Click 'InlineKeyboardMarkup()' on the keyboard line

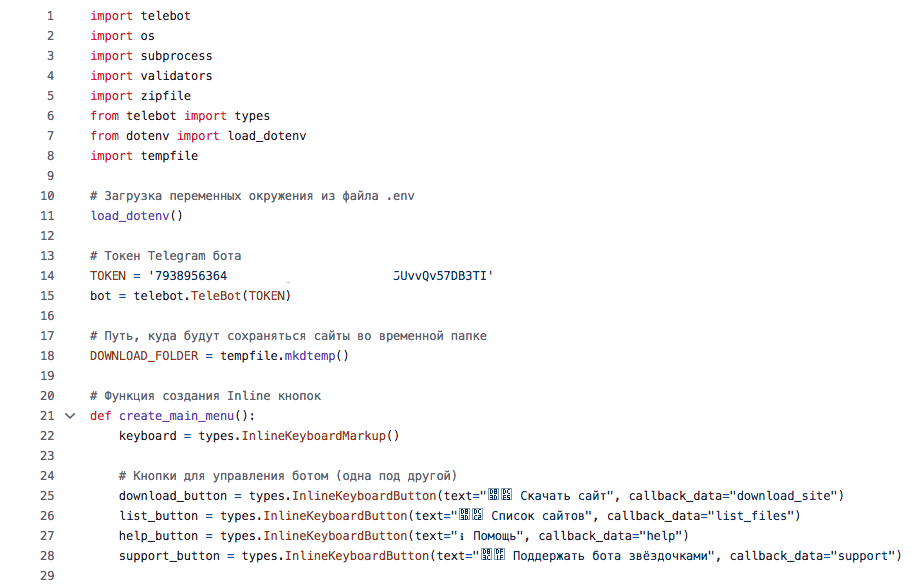coord(316,436)
